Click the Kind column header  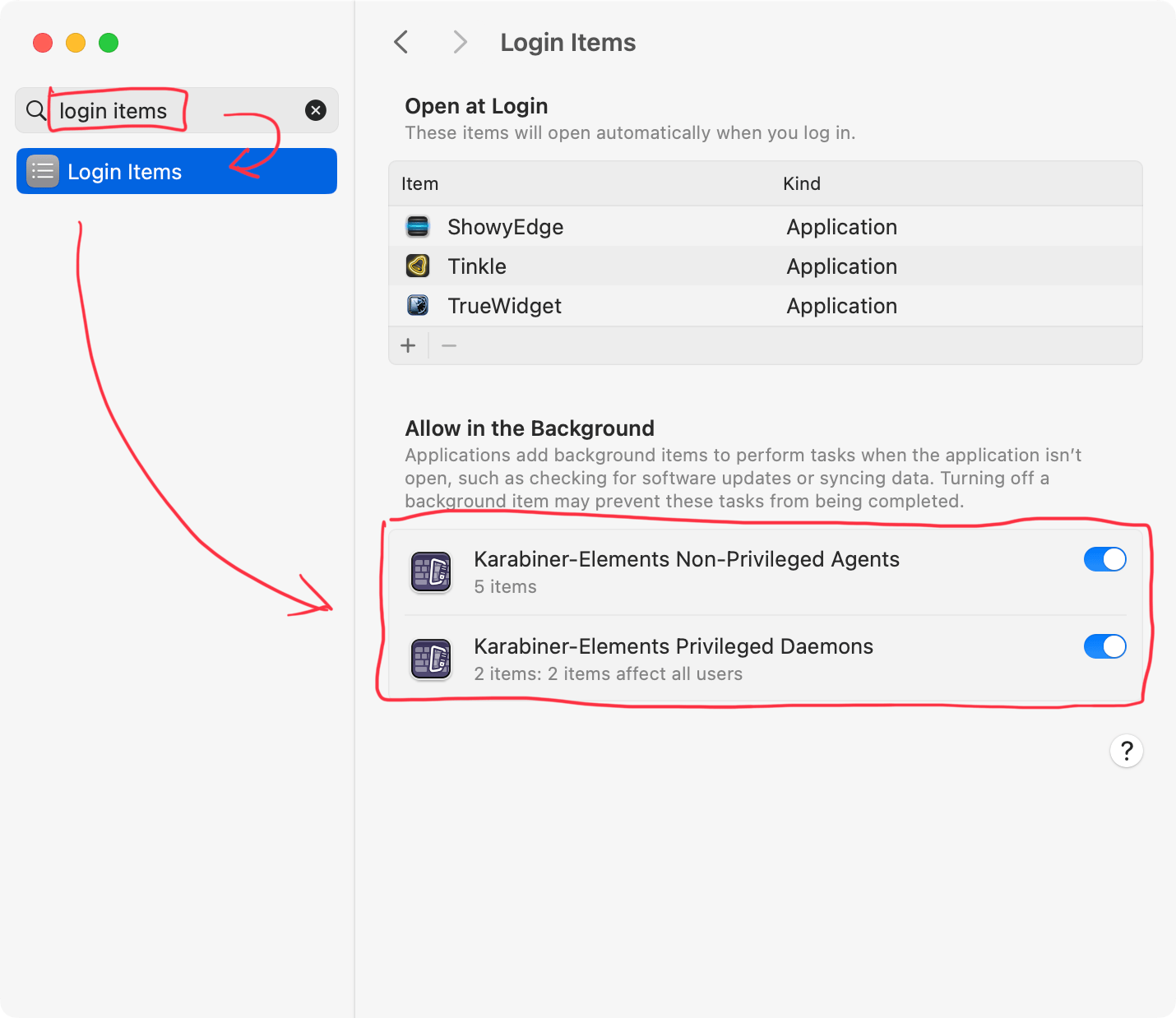tap(802, 183)
